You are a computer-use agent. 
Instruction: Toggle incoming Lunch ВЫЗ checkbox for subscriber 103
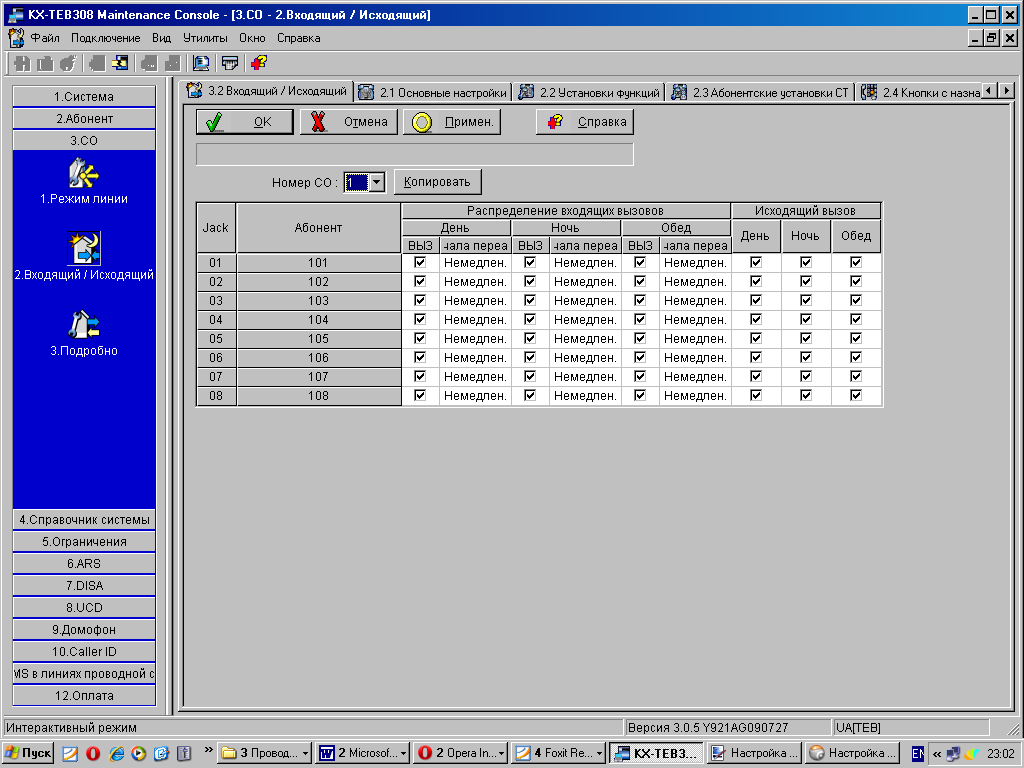(x=640, y=300)
